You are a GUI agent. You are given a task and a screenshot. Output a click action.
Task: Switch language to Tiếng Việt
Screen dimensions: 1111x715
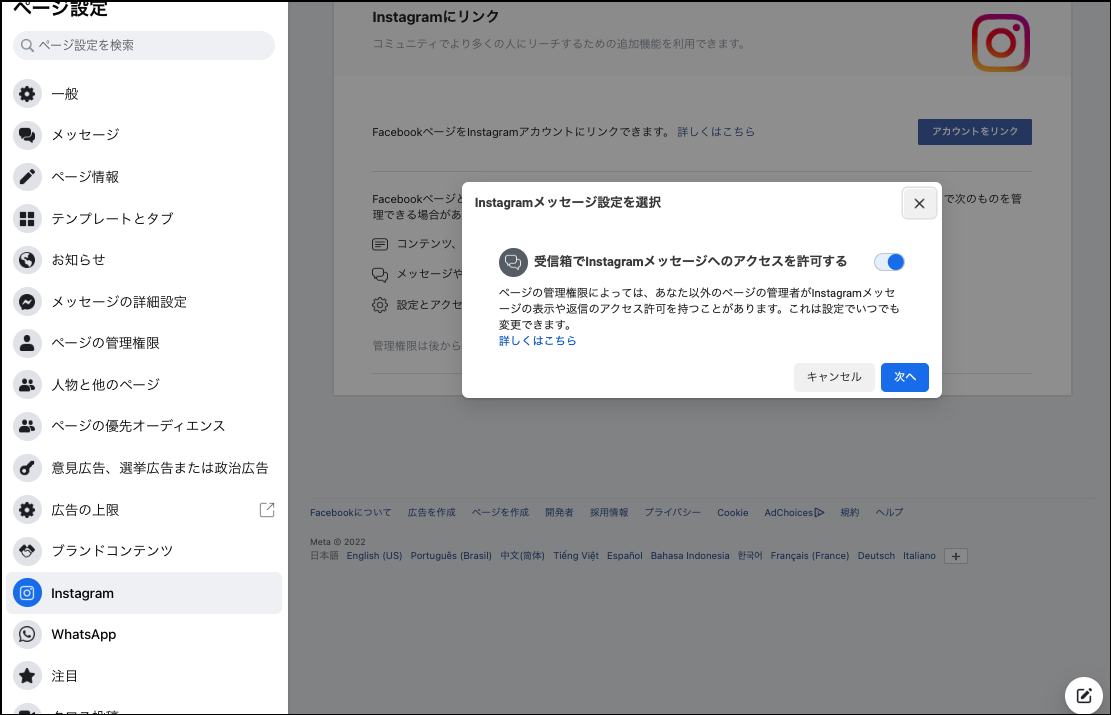tap(576, 556)
